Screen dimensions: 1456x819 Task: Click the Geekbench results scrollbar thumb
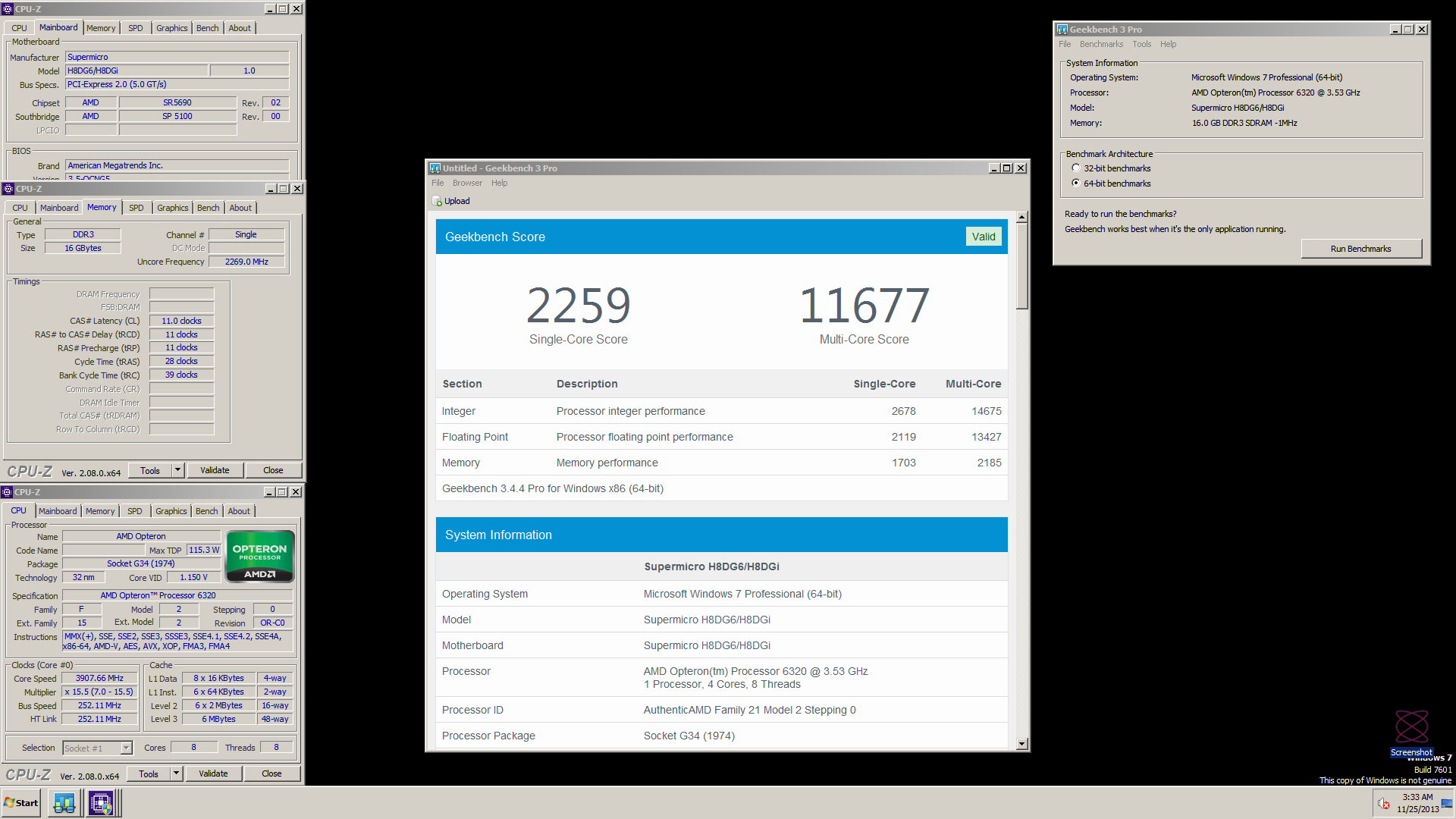coord(1021,266)
